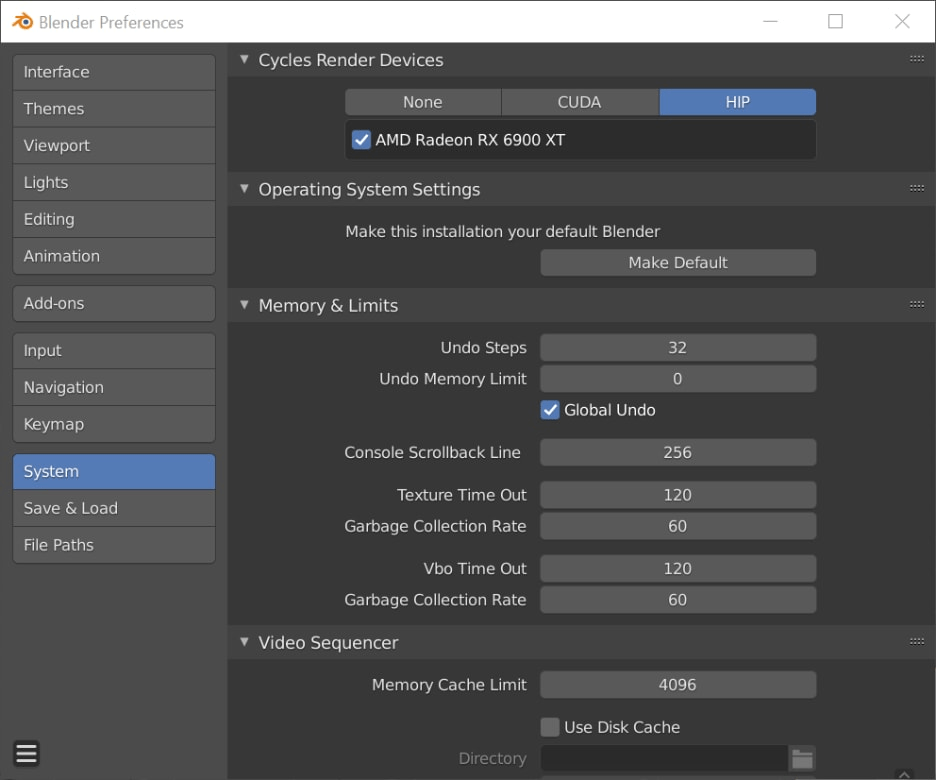Collapse the Cycles Render Devices section
Viewport: 936px width, 780px height.
pyautogui.click(x=244, y=59)
